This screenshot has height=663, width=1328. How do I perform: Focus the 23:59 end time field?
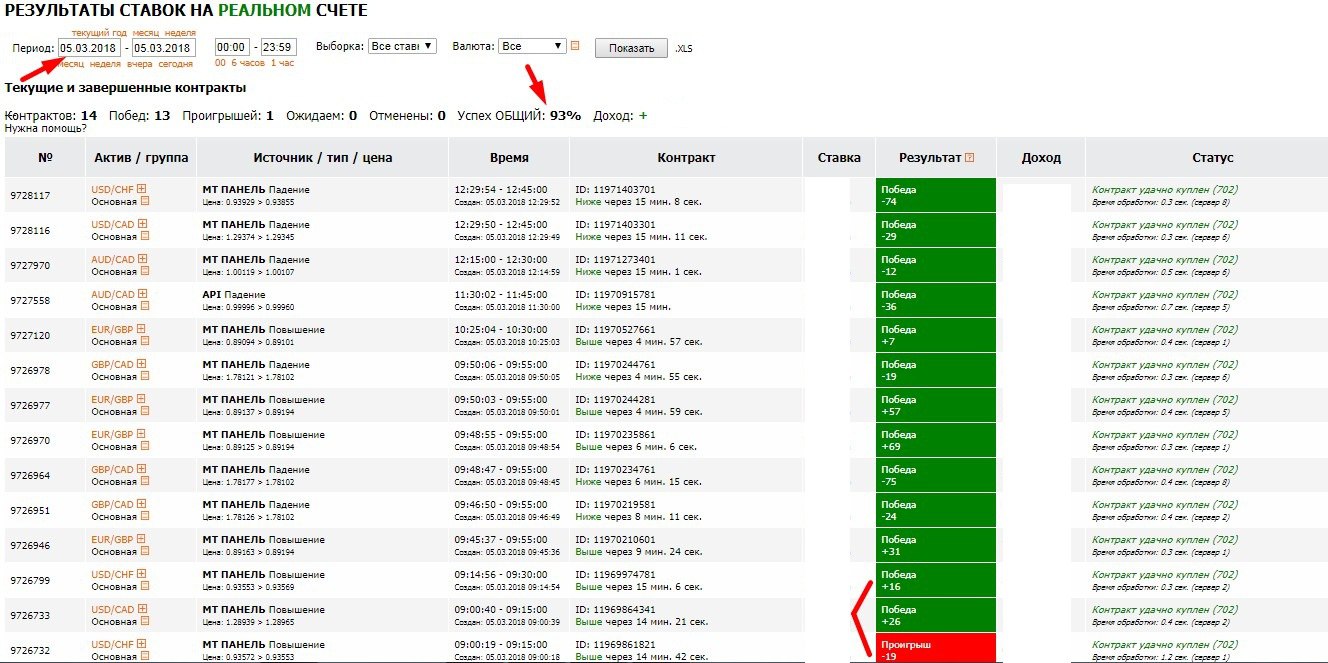pyautogui.click(x=279, y=47)
